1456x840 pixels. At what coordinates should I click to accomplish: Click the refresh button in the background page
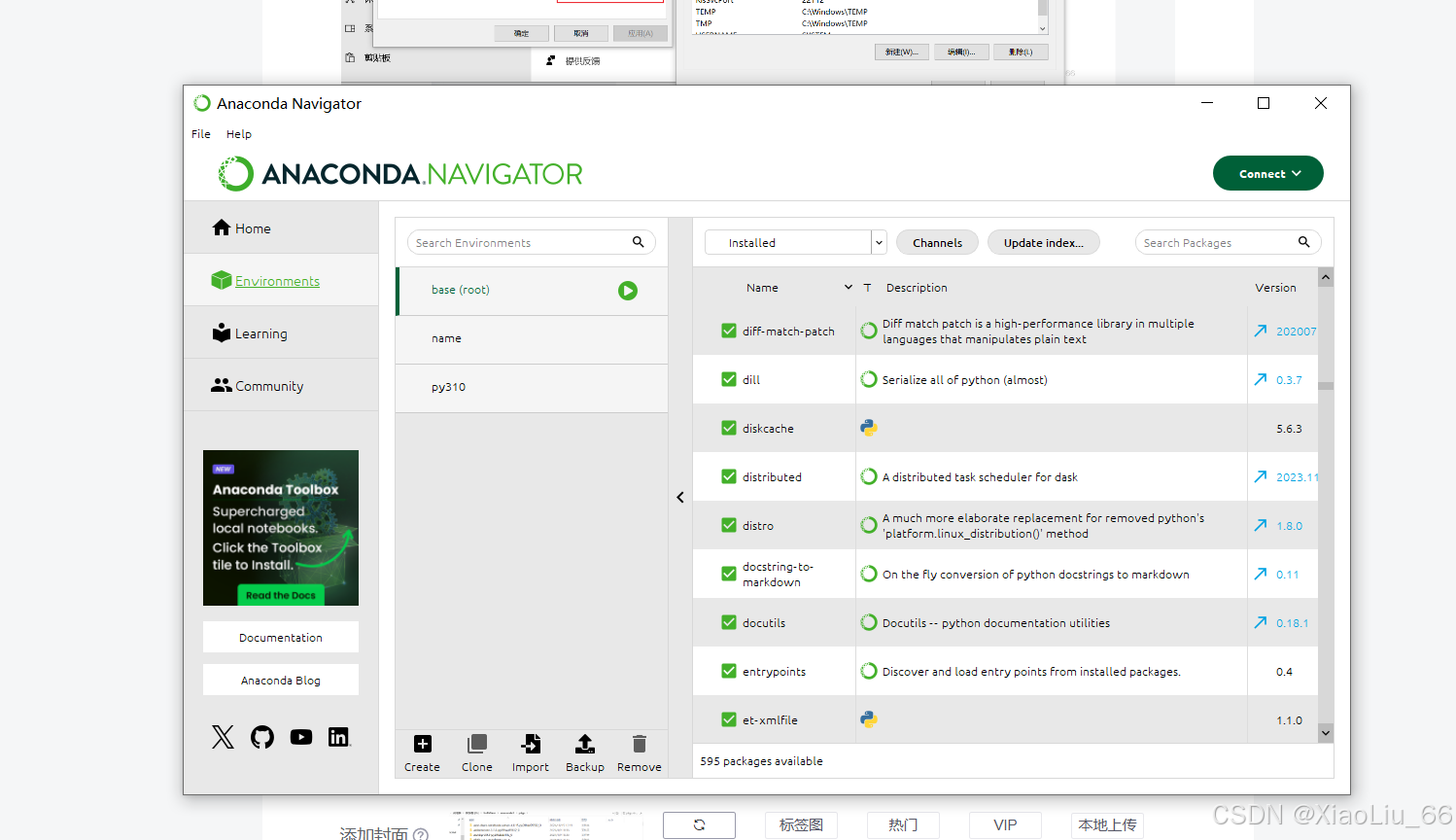(699, 824)
